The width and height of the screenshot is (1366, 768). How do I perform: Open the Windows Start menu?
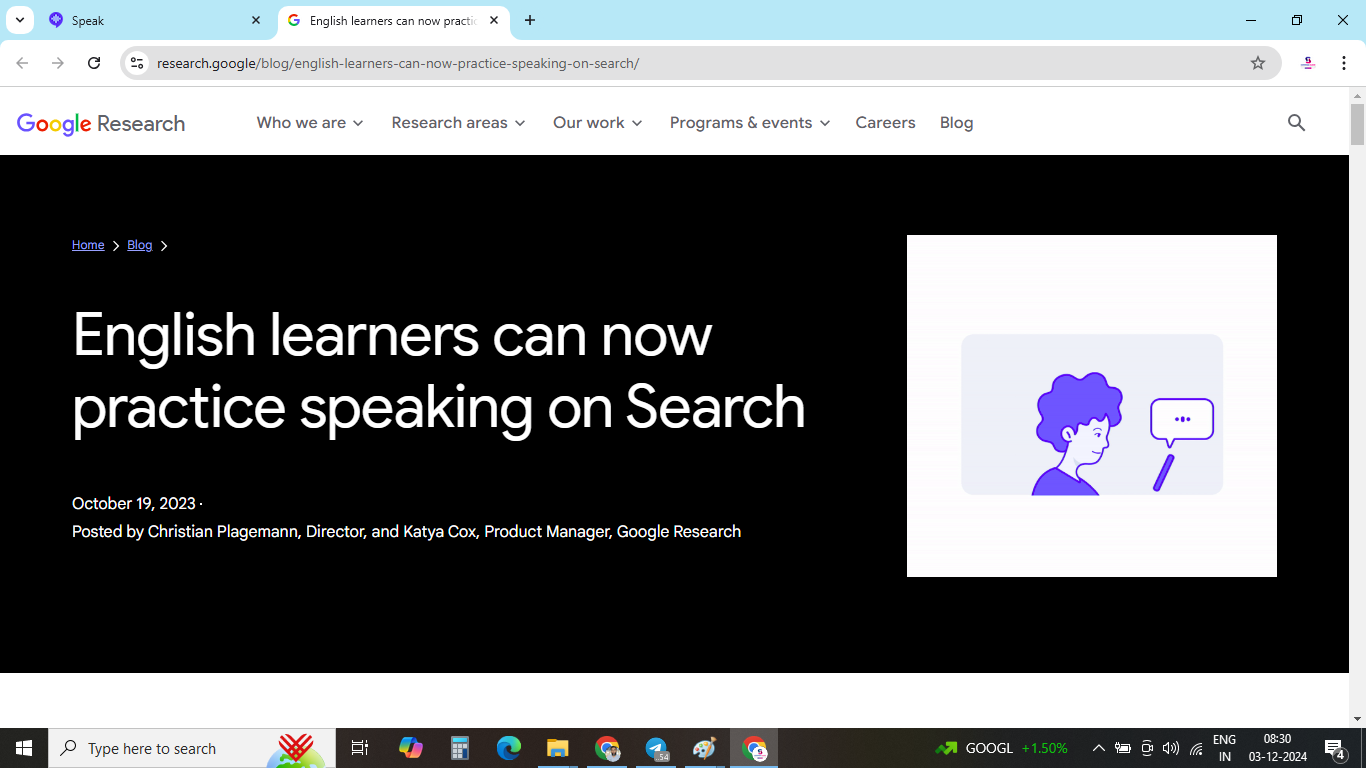(24, 748)
